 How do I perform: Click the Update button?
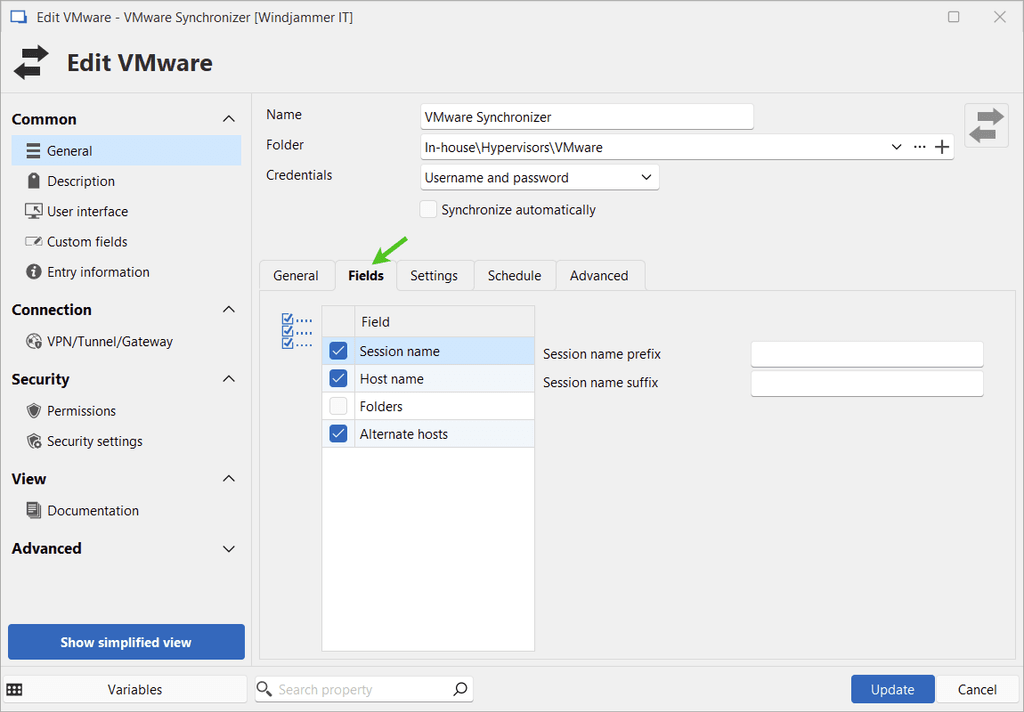(892, 689)
